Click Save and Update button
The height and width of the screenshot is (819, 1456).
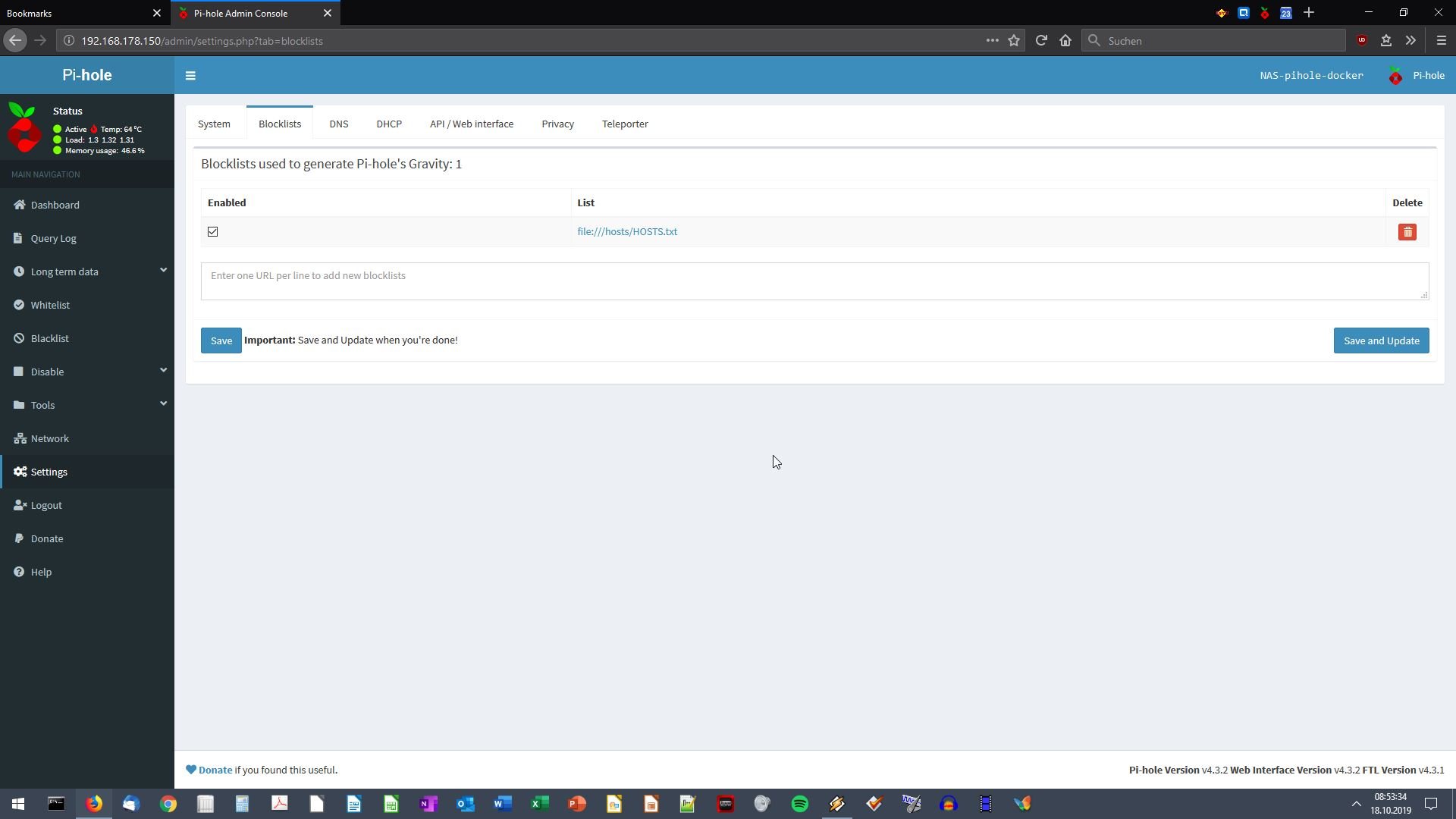pos(1381,340)
